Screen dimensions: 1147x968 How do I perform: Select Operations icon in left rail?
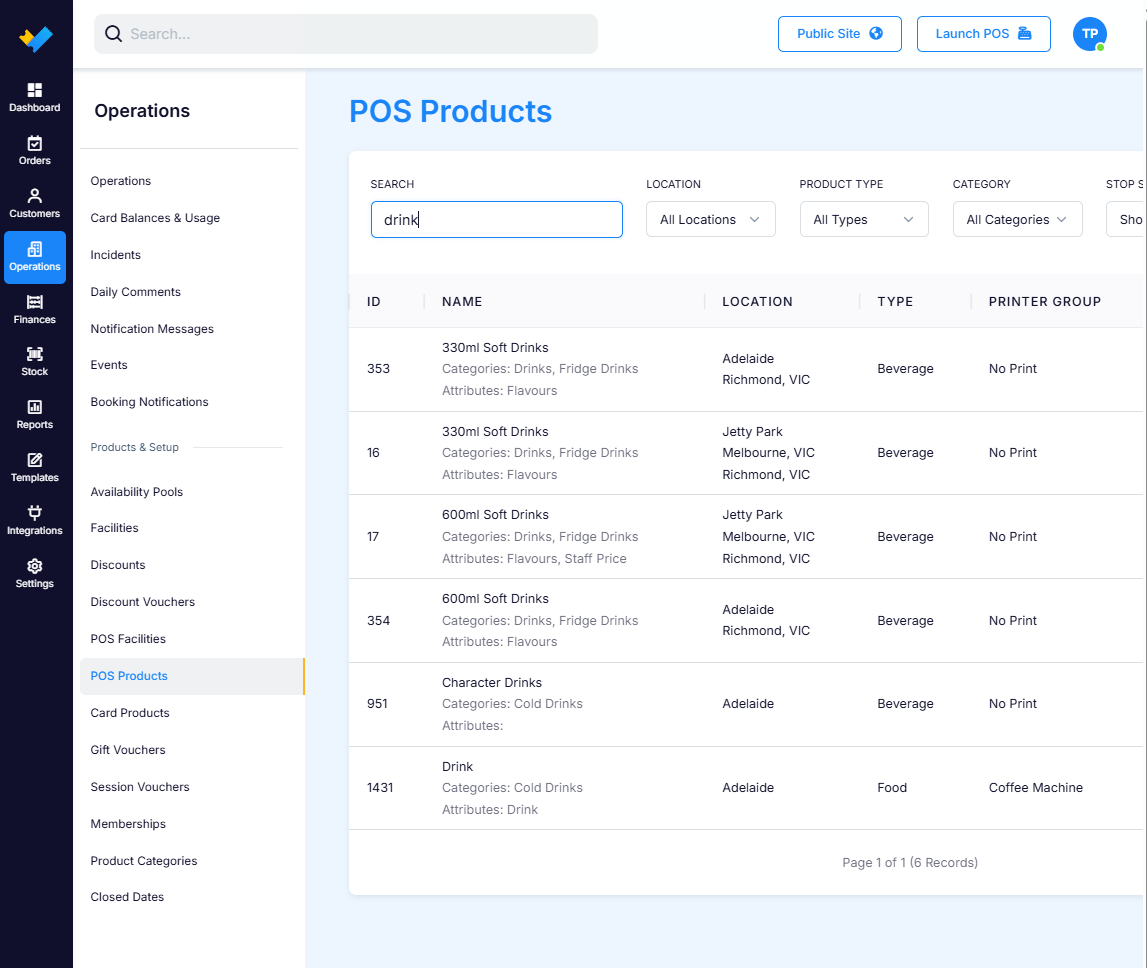[34, 257]
